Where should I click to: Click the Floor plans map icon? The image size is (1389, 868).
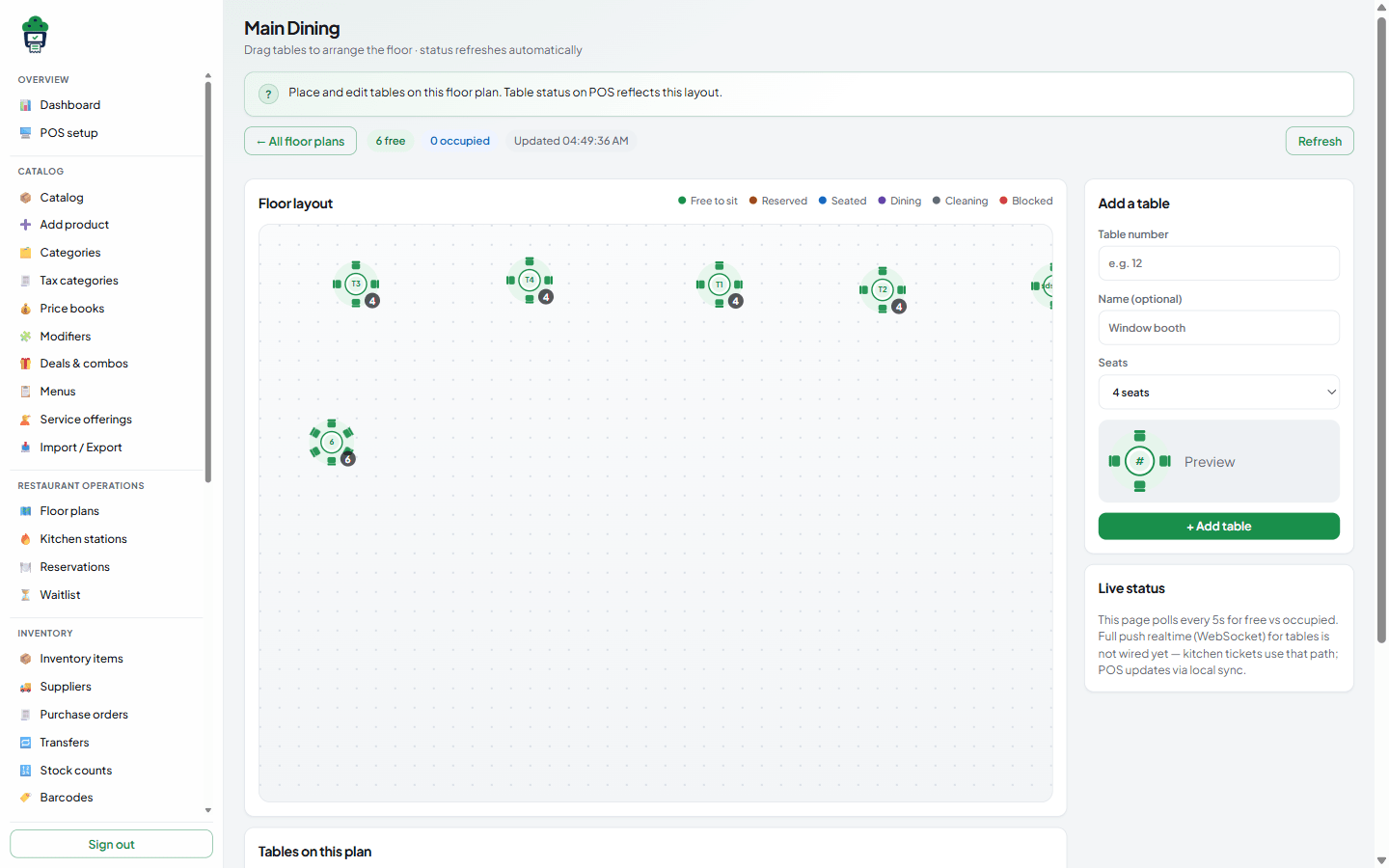coord(25,511)
